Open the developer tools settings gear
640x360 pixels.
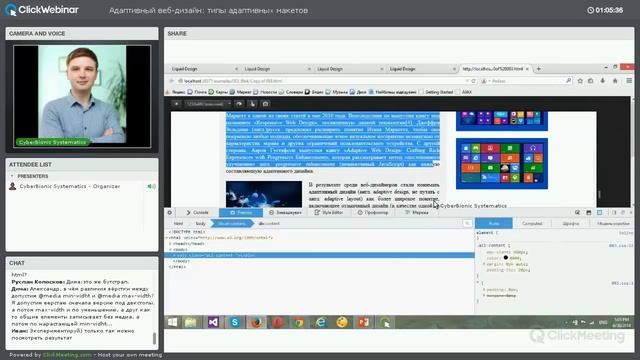[170, 213]
